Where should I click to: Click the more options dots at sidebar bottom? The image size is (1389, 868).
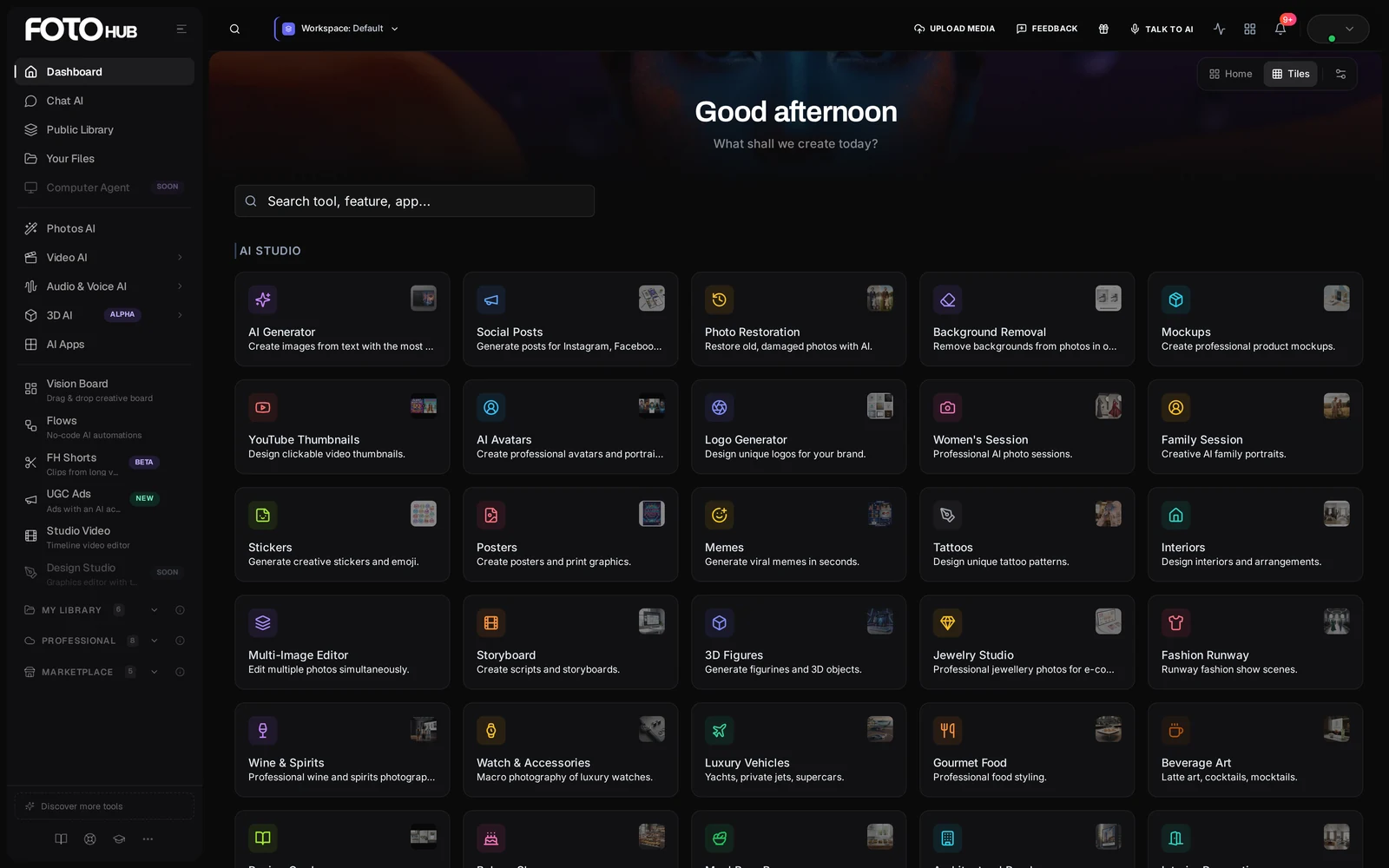(x=148, y=838)
